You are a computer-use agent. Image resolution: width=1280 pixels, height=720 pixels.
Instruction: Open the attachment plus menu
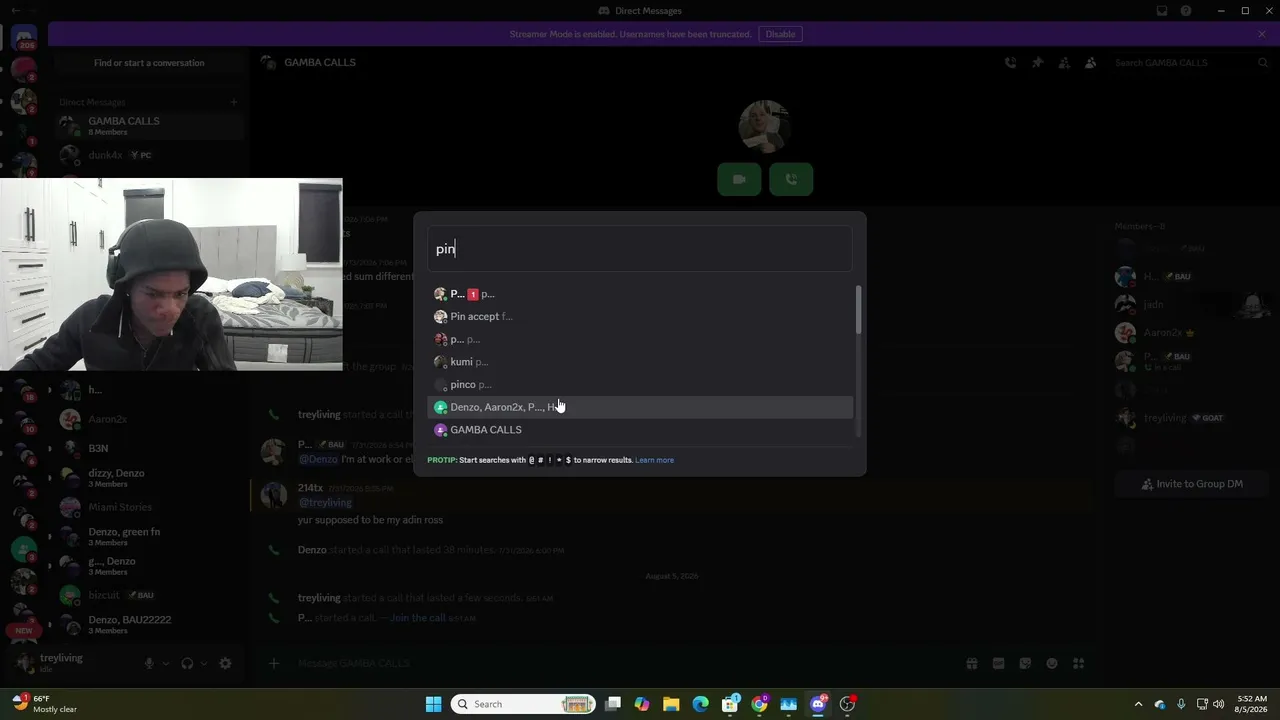coord(274,663)
